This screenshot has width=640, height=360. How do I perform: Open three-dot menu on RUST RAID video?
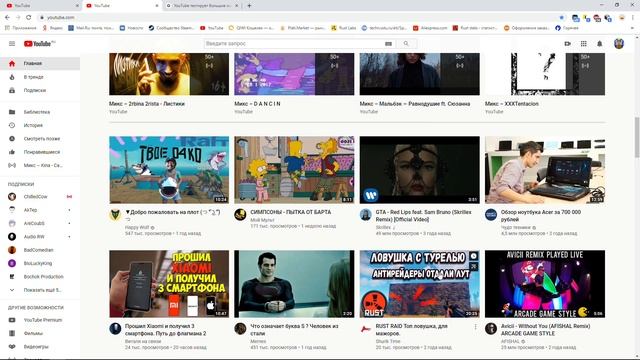tap(476, 327)
